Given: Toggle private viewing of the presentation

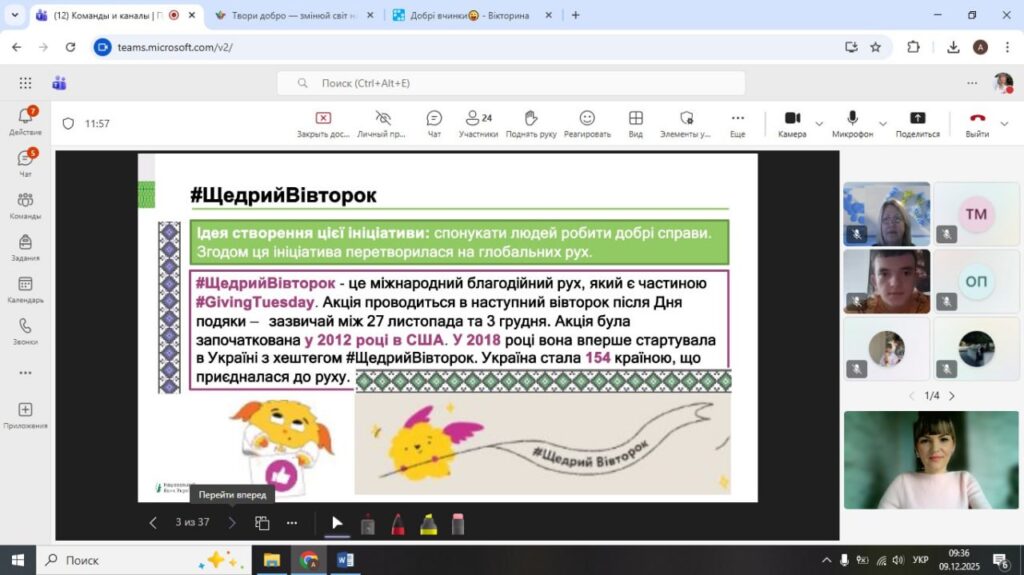Looking at the screenshot, I should 382,123.
